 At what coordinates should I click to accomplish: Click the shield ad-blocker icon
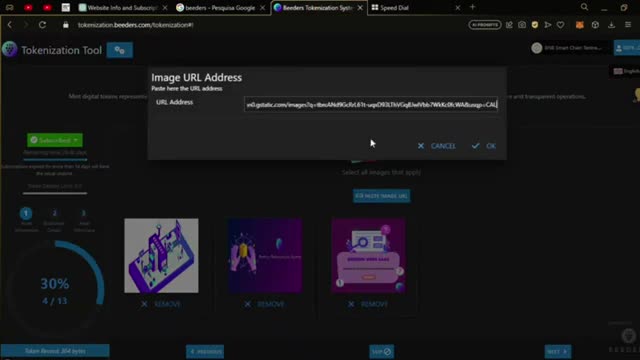[535, 25]
